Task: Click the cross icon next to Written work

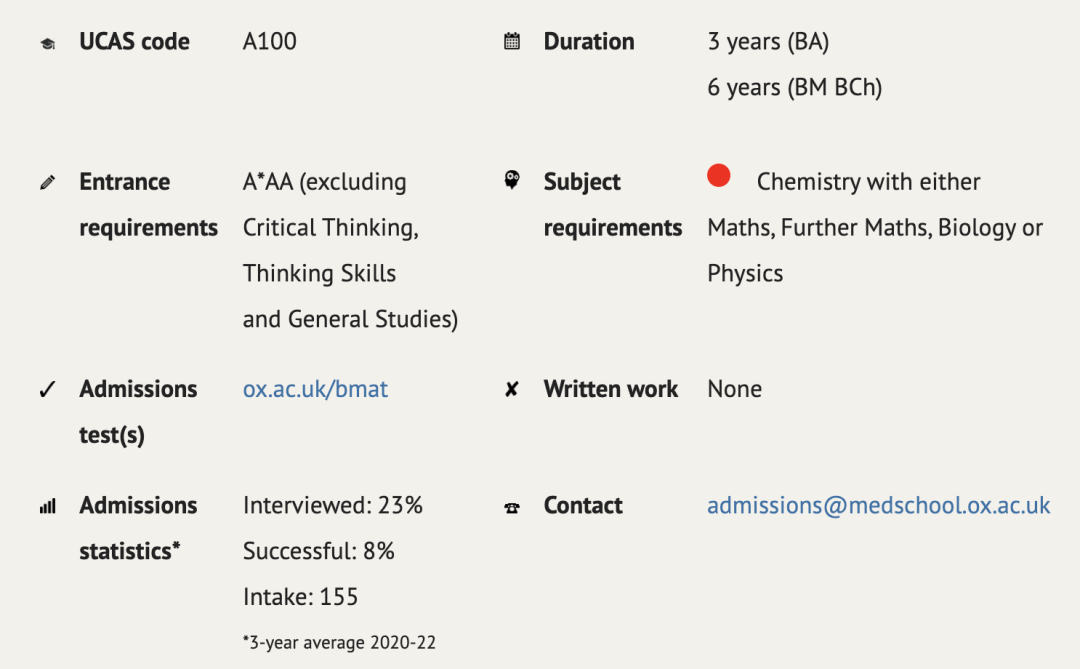Action: [x=511, y=390]
